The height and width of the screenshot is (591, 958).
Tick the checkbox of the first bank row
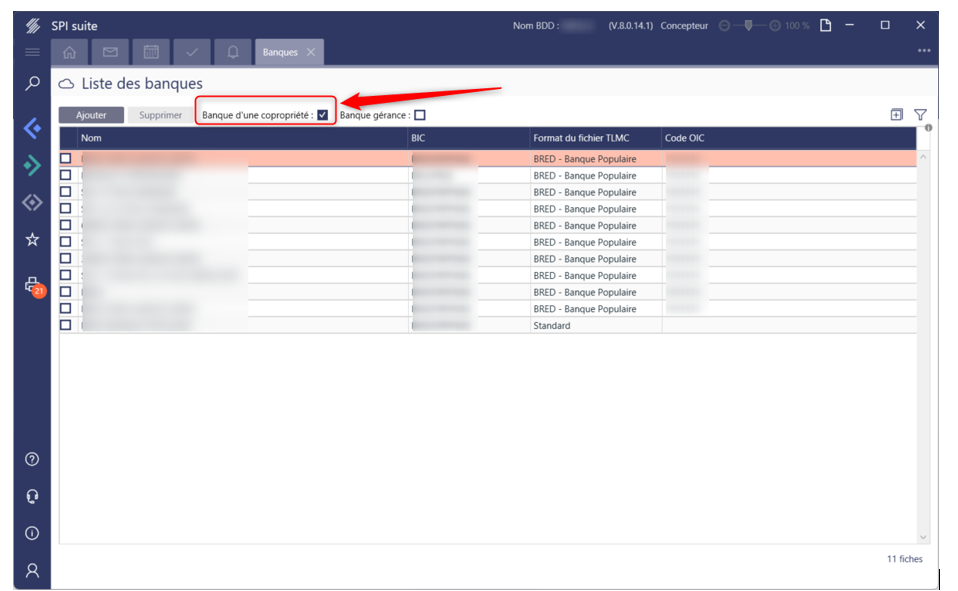(x=66, y=158)
